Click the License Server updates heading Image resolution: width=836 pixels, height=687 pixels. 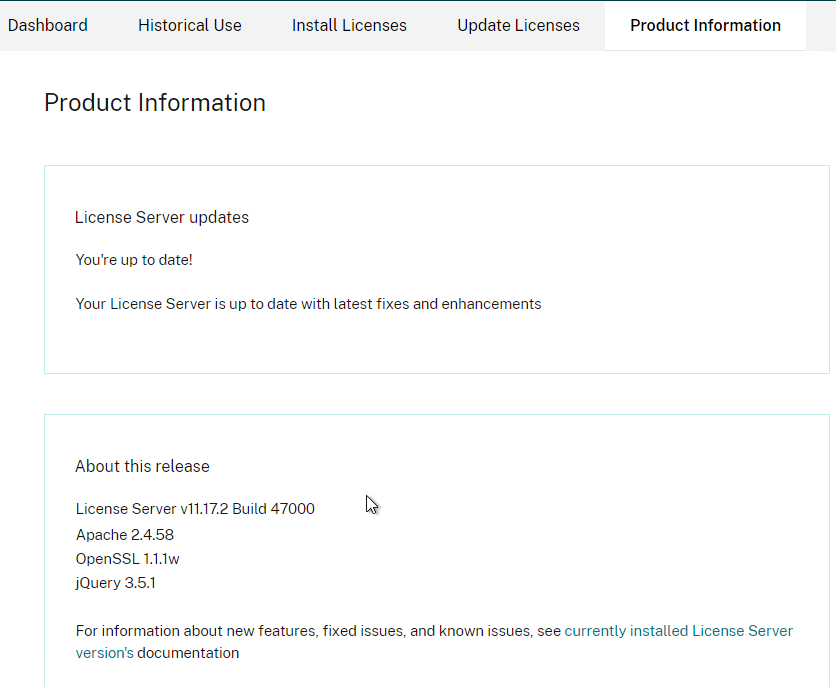click(x=162, y=217)
